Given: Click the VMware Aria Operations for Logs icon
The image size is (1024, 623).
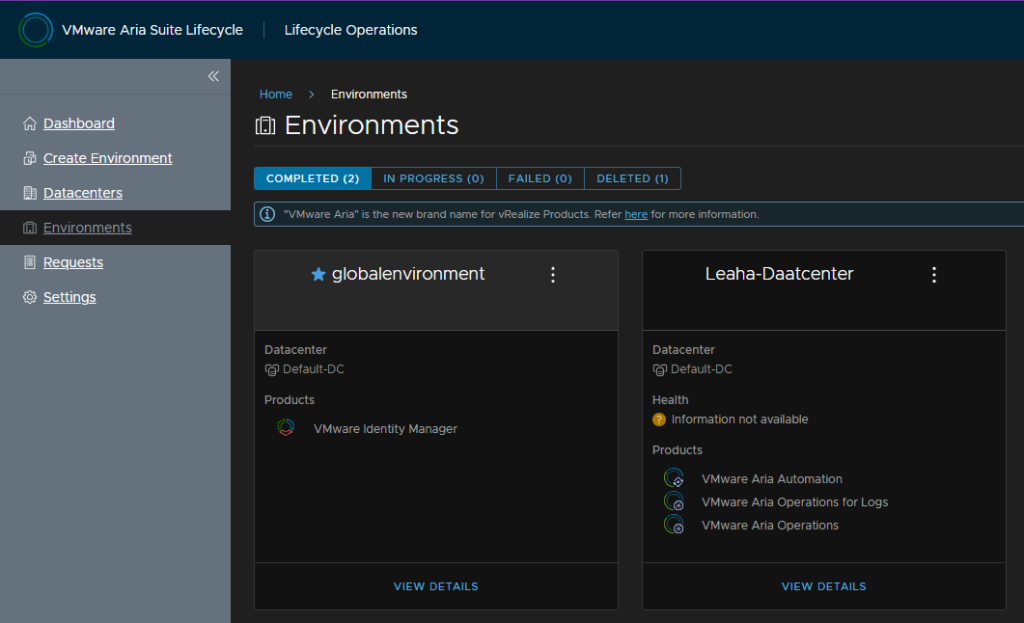Looking at the screenshot, I should 674,502.
